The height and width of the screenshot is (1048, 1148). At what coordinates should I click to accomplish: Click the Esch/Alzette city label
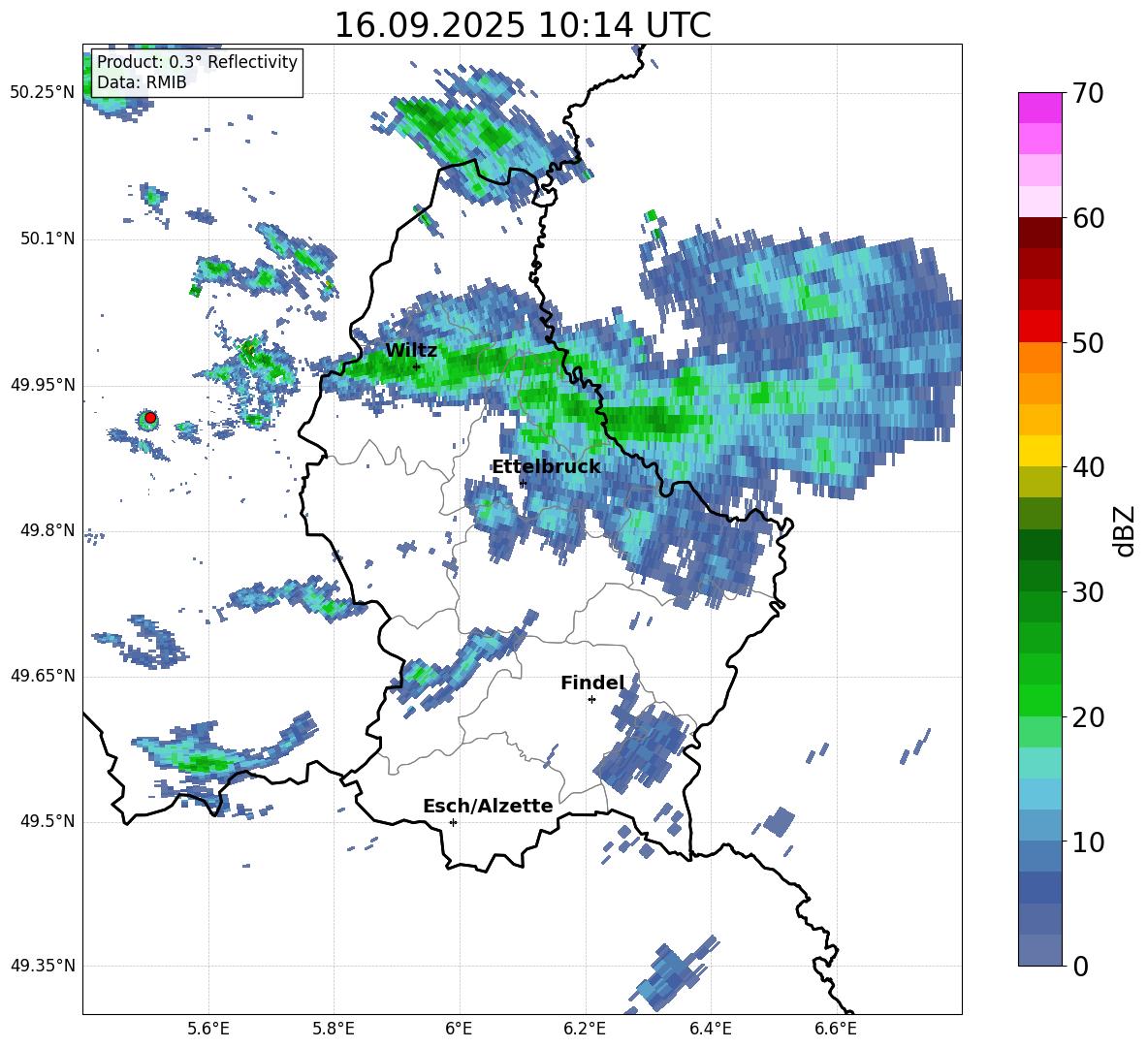pos(488,806)
